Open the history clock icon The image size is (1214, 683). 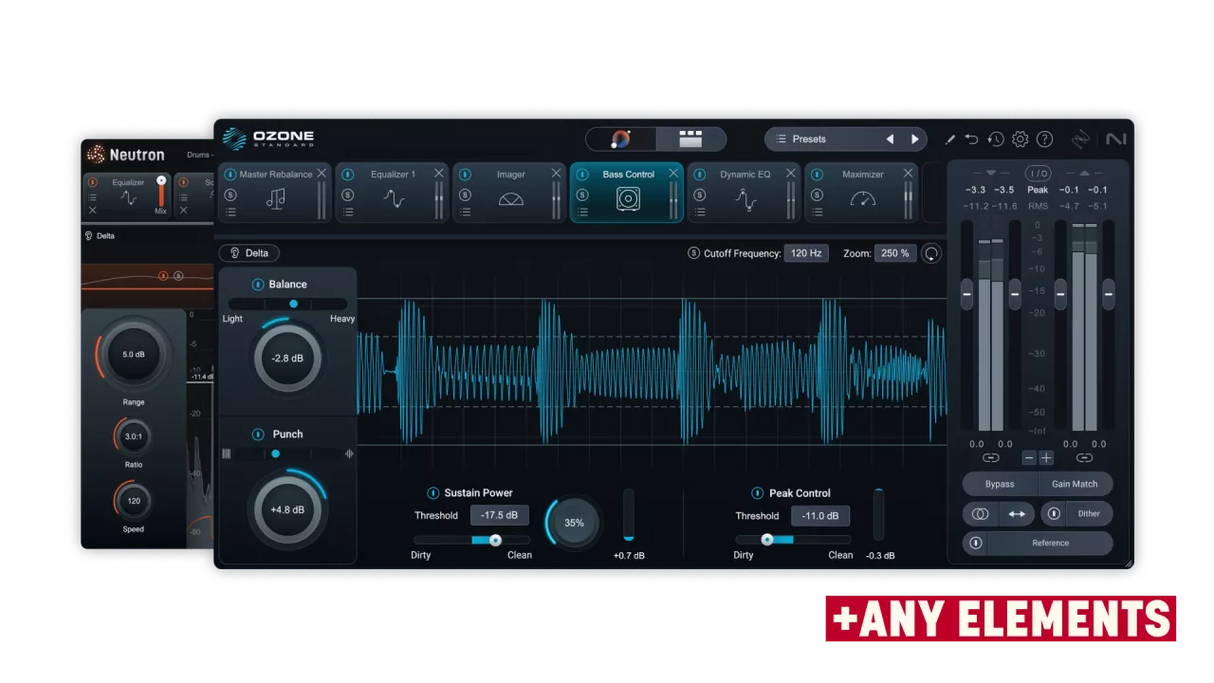tap(996, 139)
